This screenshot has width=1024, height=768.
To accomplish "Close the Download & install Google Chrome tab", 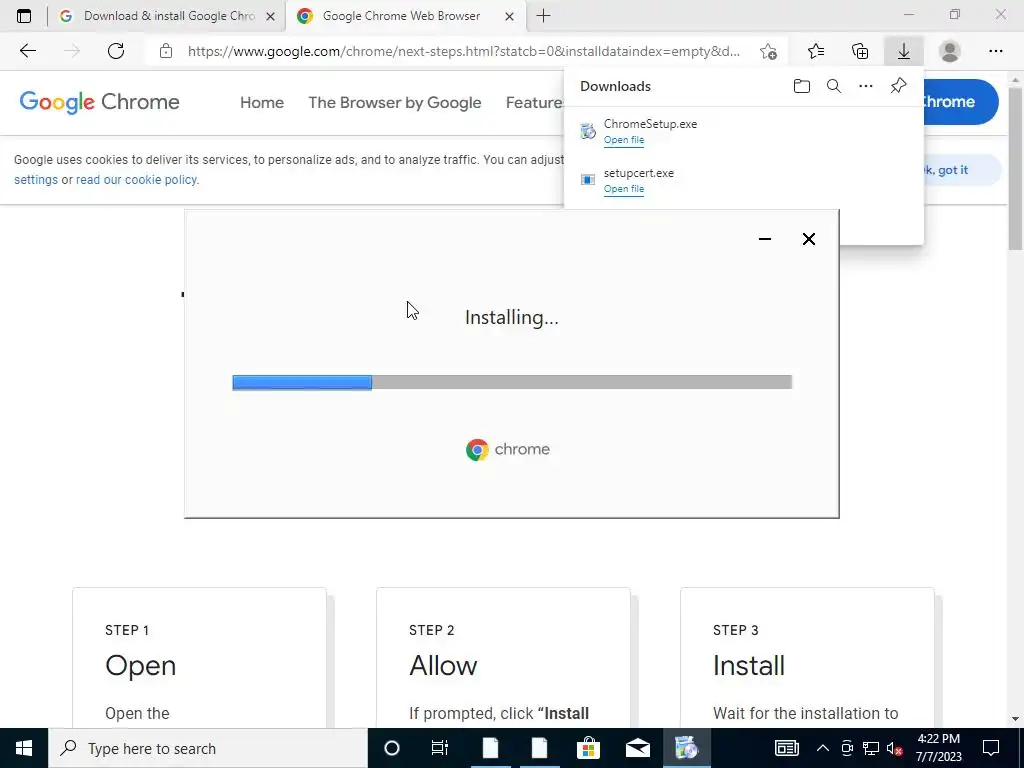I will click(270, 16).
